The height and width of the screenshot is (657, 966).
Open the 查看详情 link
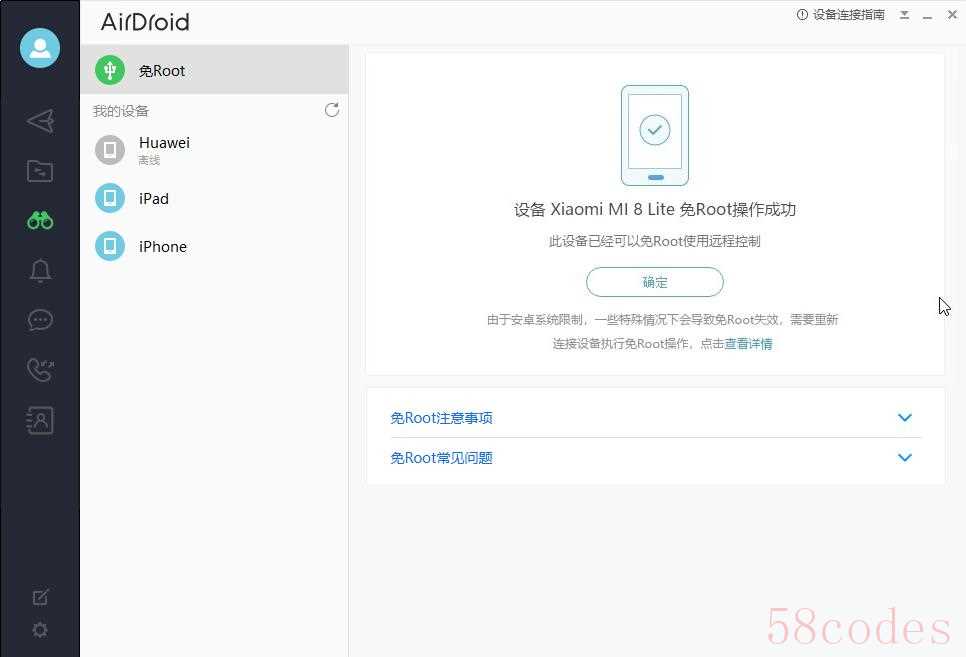click(748, 344)
